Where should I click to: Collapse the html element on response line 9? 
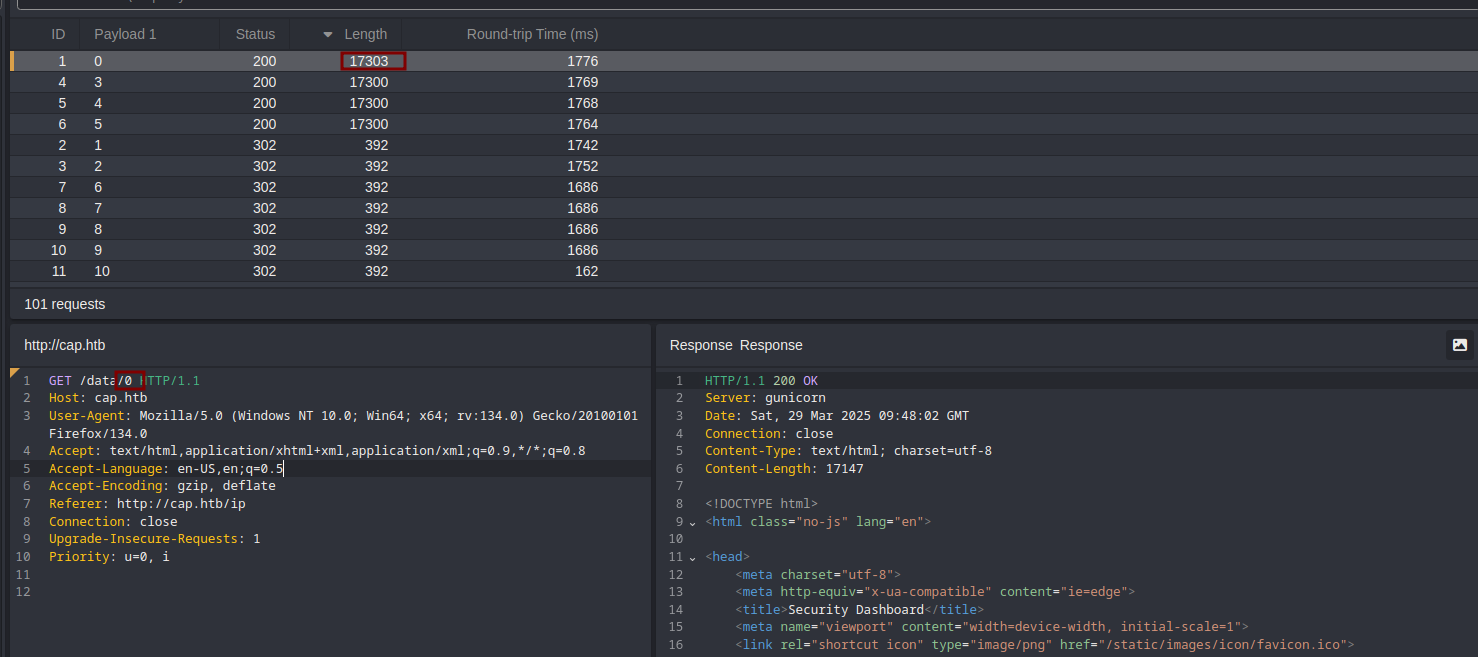pyautogui.click(x=691, y=521)
